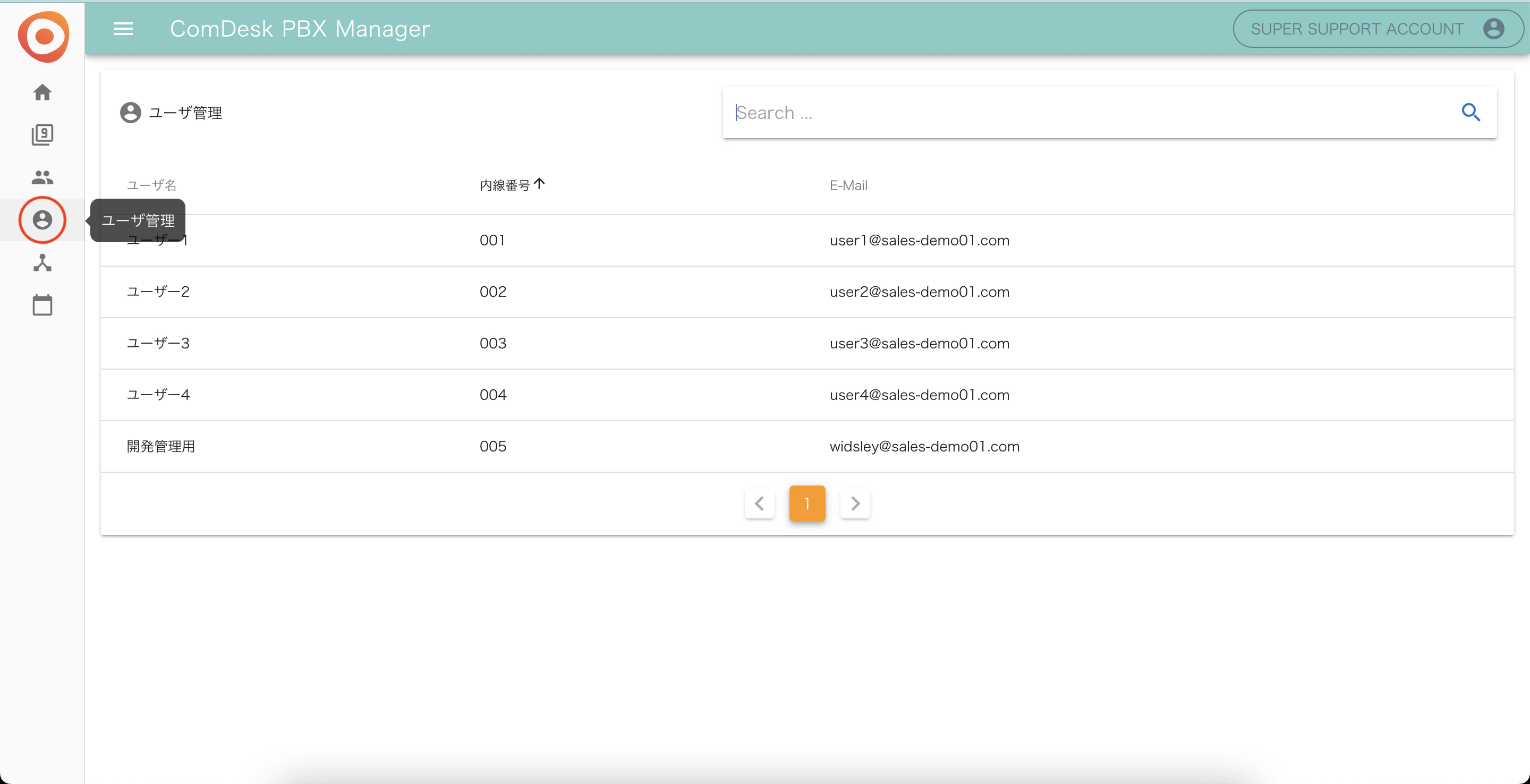Screen dimensions: 1530x784
Task: Click the ComDesk PBX Manager title
Action: tap(300, 29)
